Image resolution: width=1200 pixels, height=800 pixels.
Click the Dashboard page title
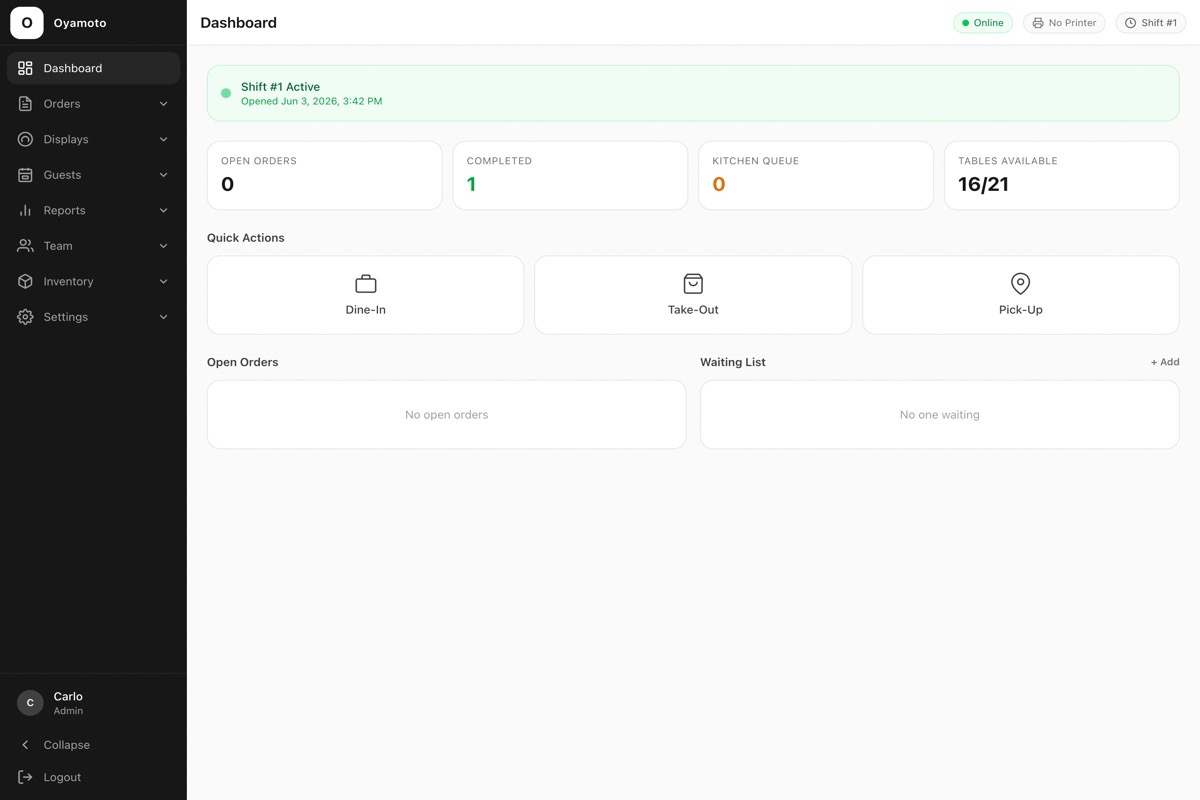pos(239,23)
